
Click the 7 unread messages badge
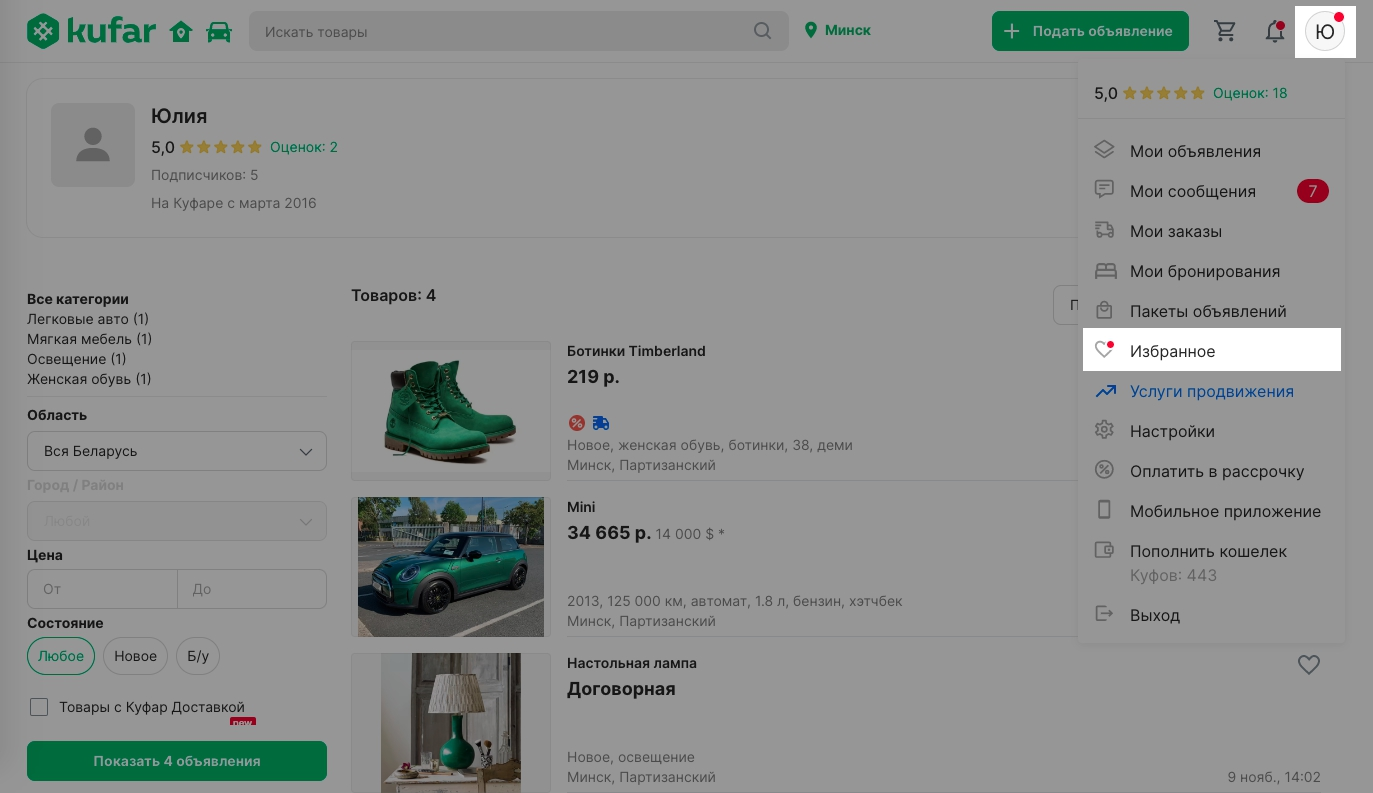coord(1312,190)
